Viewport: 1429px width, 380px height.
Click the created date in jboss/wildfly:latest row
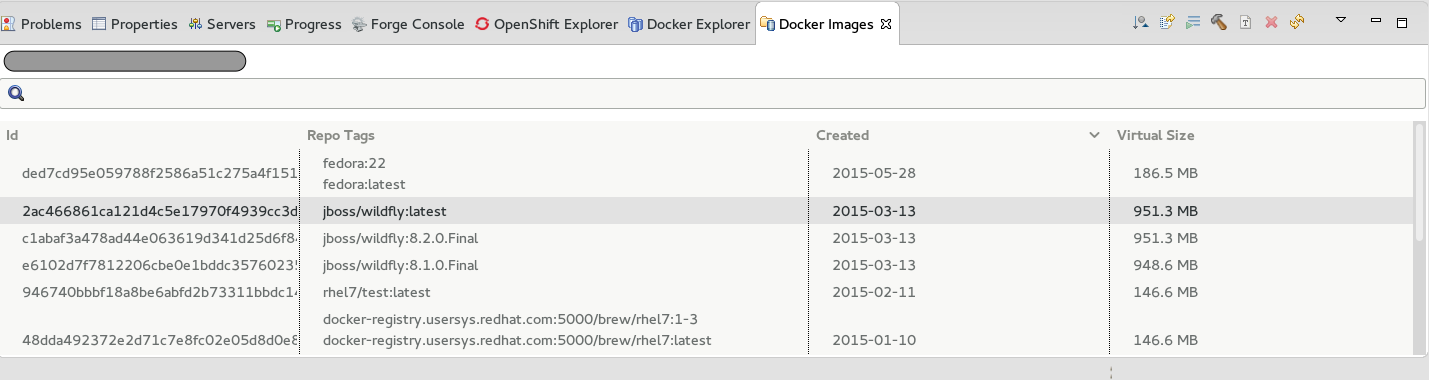click(874, 211)
